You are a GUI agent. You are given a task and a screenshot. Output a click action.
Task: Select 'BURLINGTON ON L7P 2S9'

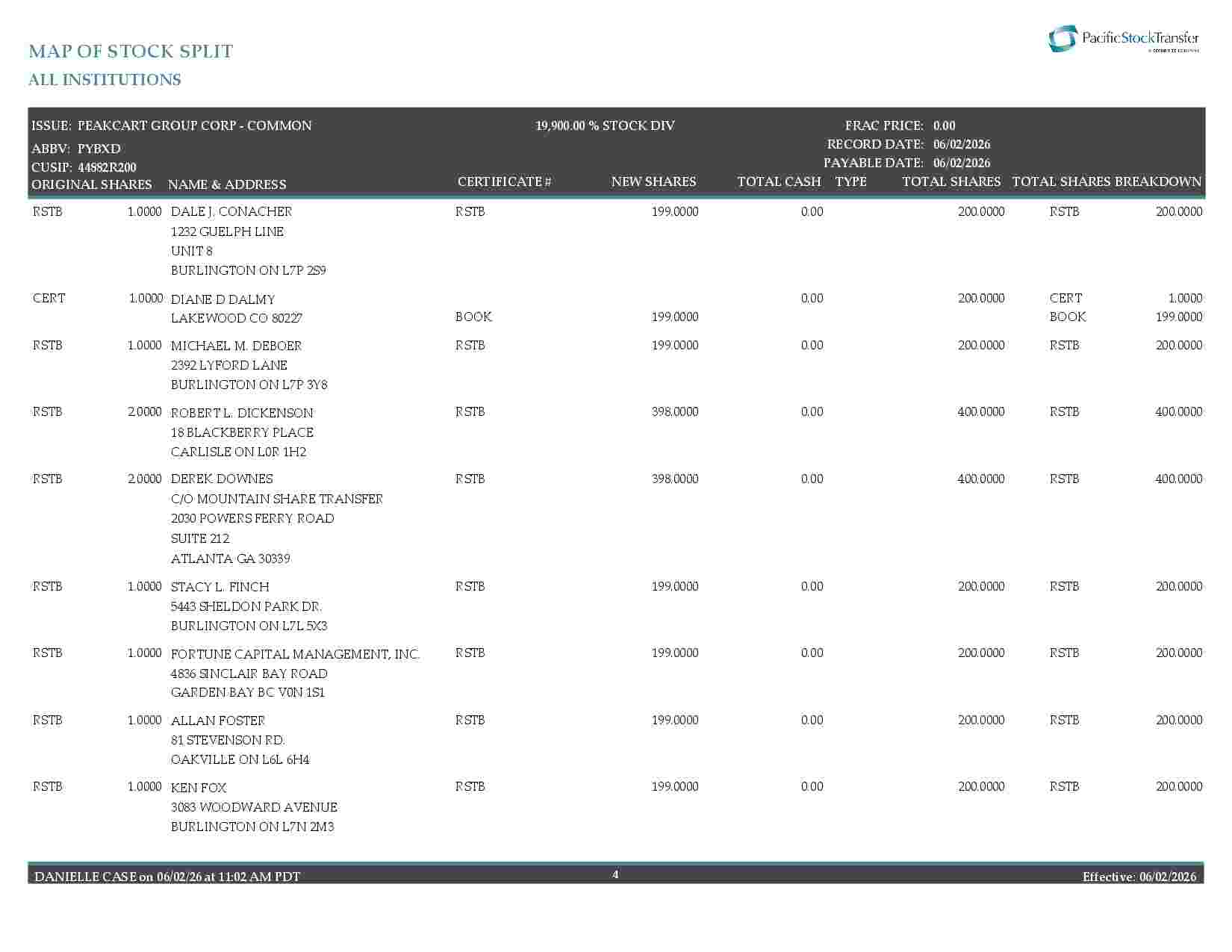click(x=249, y=270)
